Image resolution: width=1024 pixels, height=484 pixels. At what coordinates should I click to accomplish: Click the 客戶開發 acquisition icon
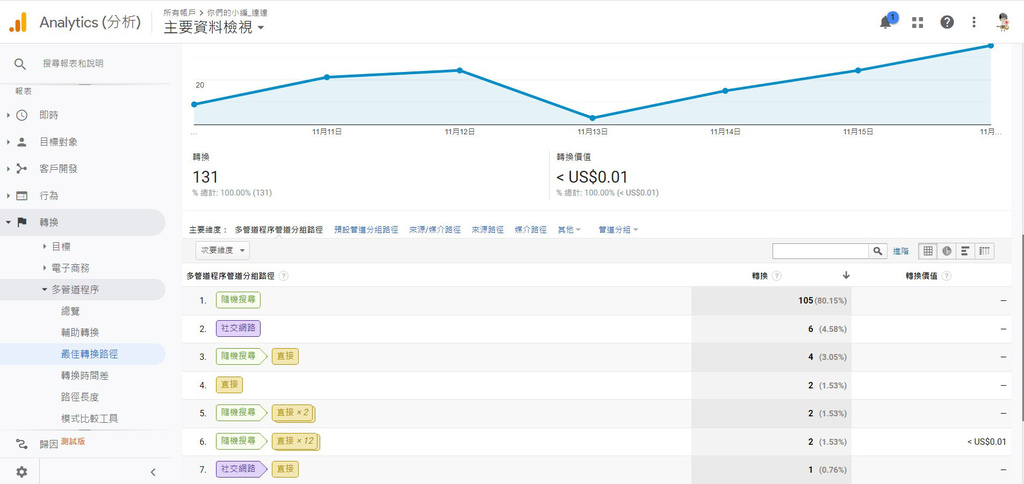(22, 169)
